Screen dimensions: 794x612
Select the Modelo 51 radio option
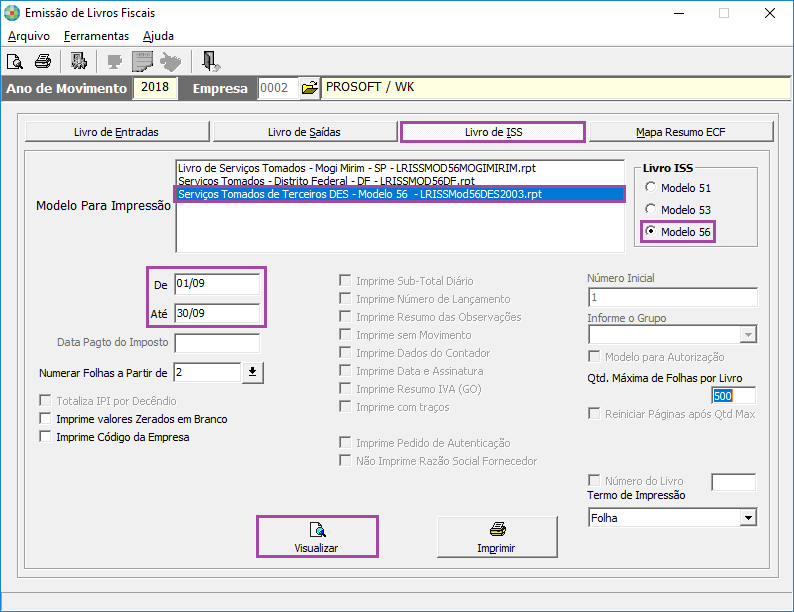click(x=652, y=188)
